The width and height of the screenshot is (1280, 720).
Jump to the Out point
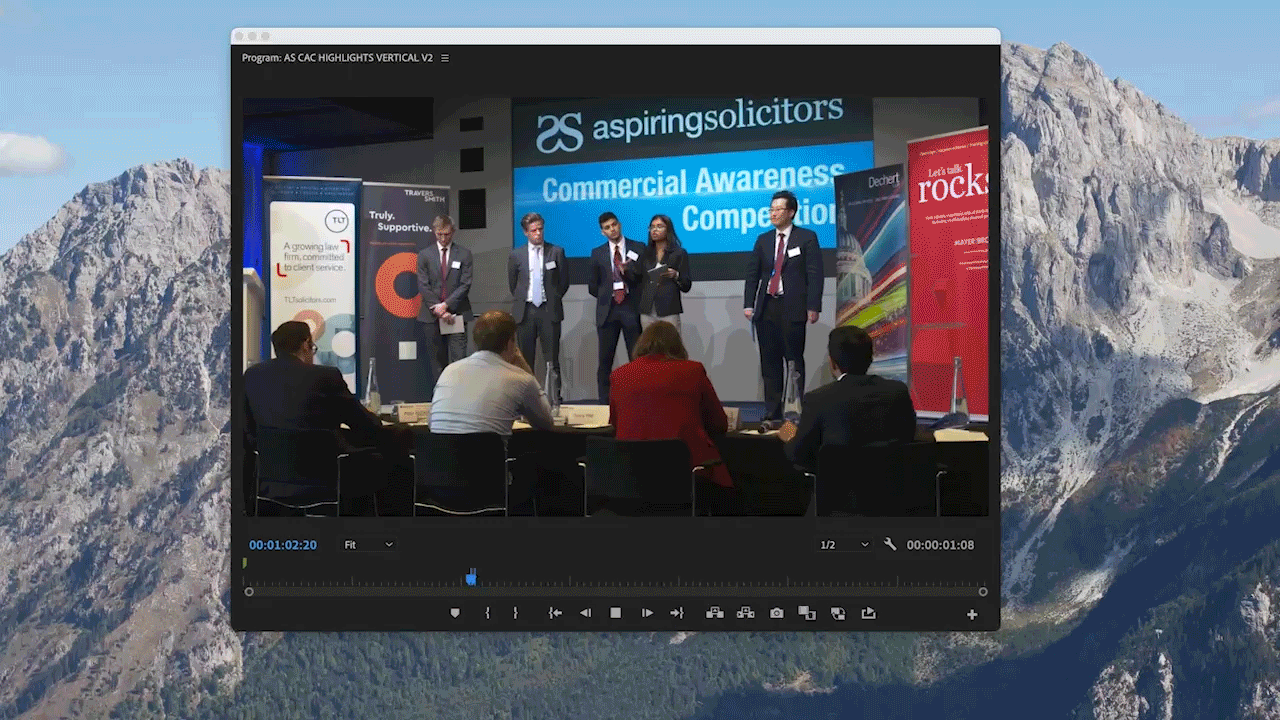click(x=677, y=613)
